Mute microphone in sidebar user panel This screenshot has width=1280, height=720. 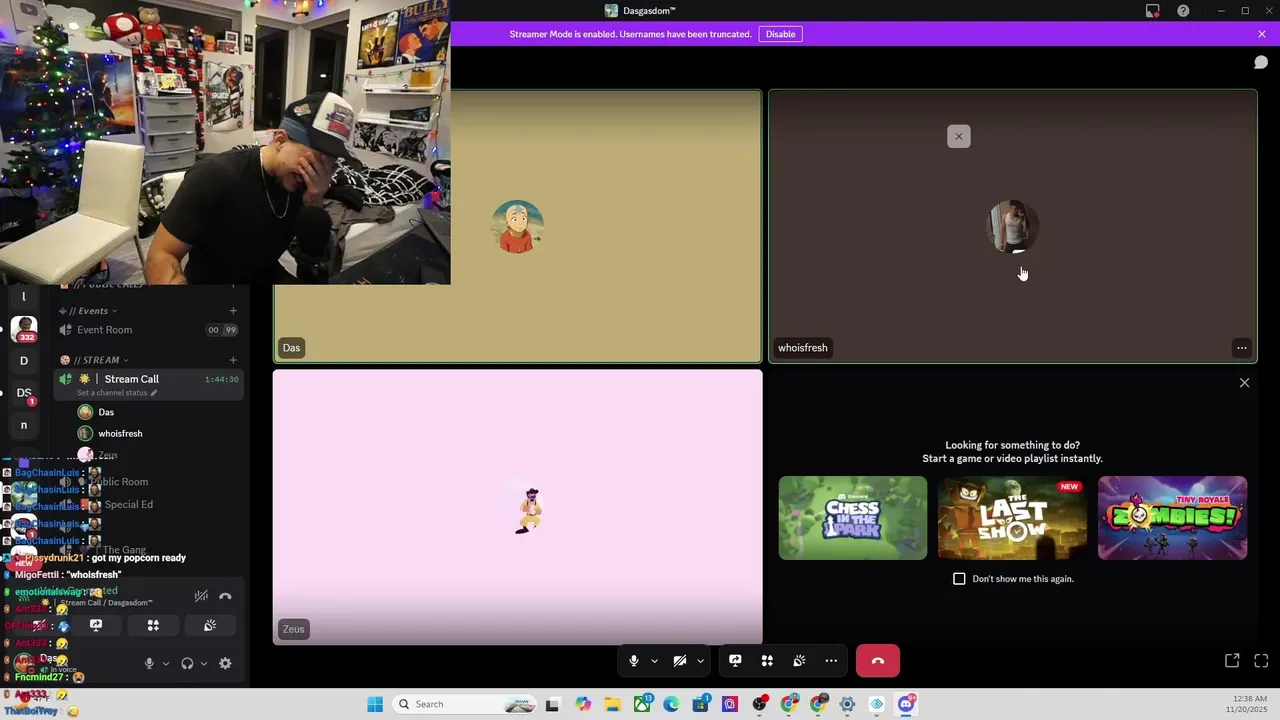[149, 663]
